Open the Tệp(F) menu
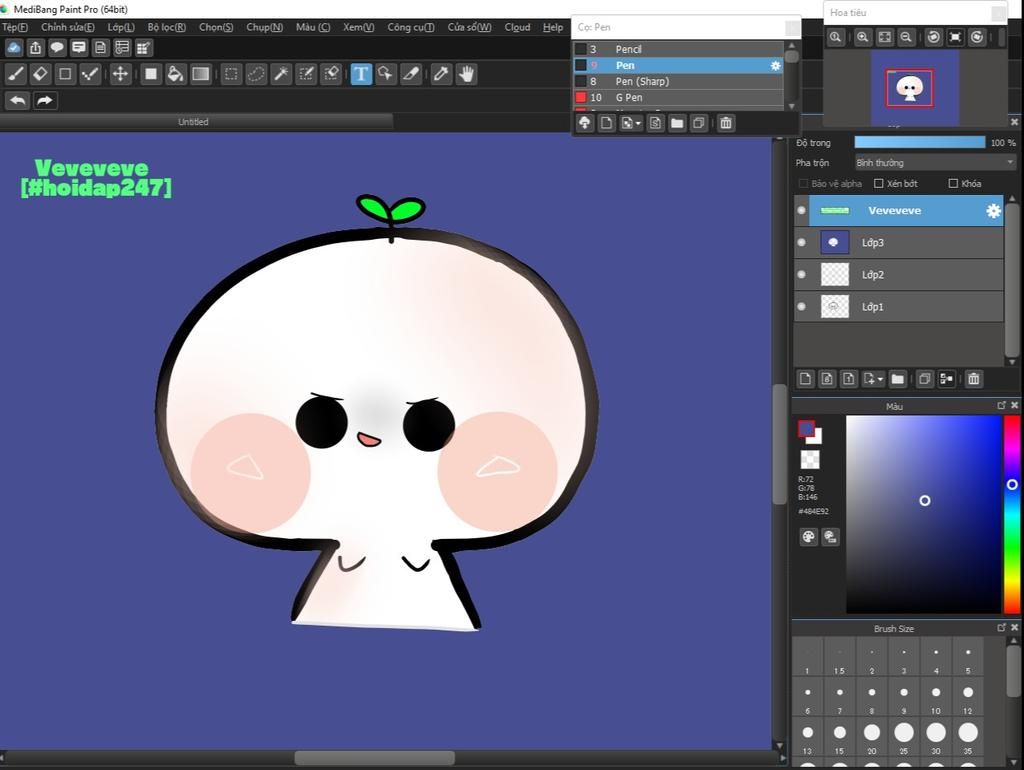 click(x=15, y=27)
